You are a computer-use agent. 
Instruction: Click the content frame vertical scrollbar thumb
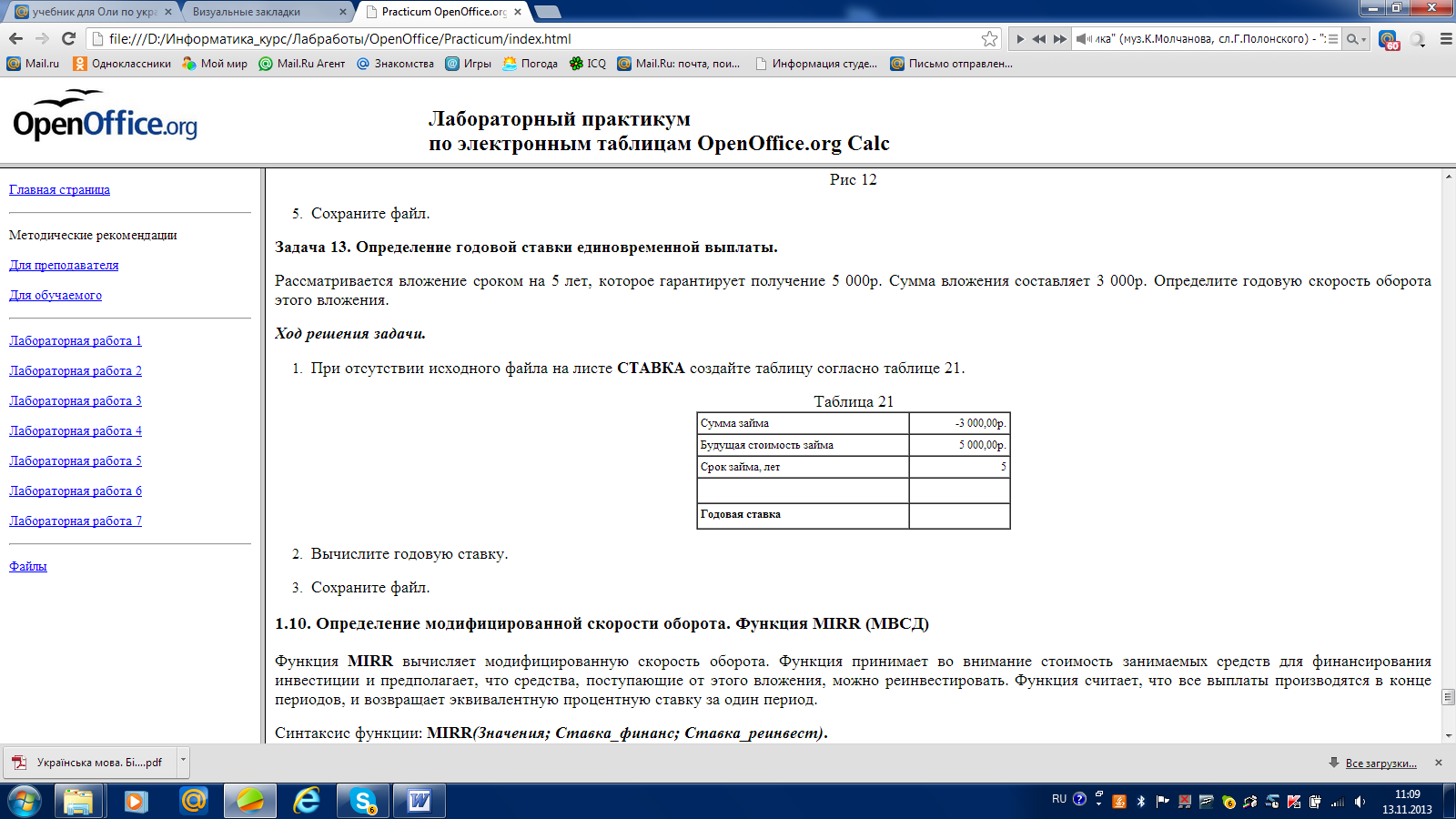point(1449,697)
